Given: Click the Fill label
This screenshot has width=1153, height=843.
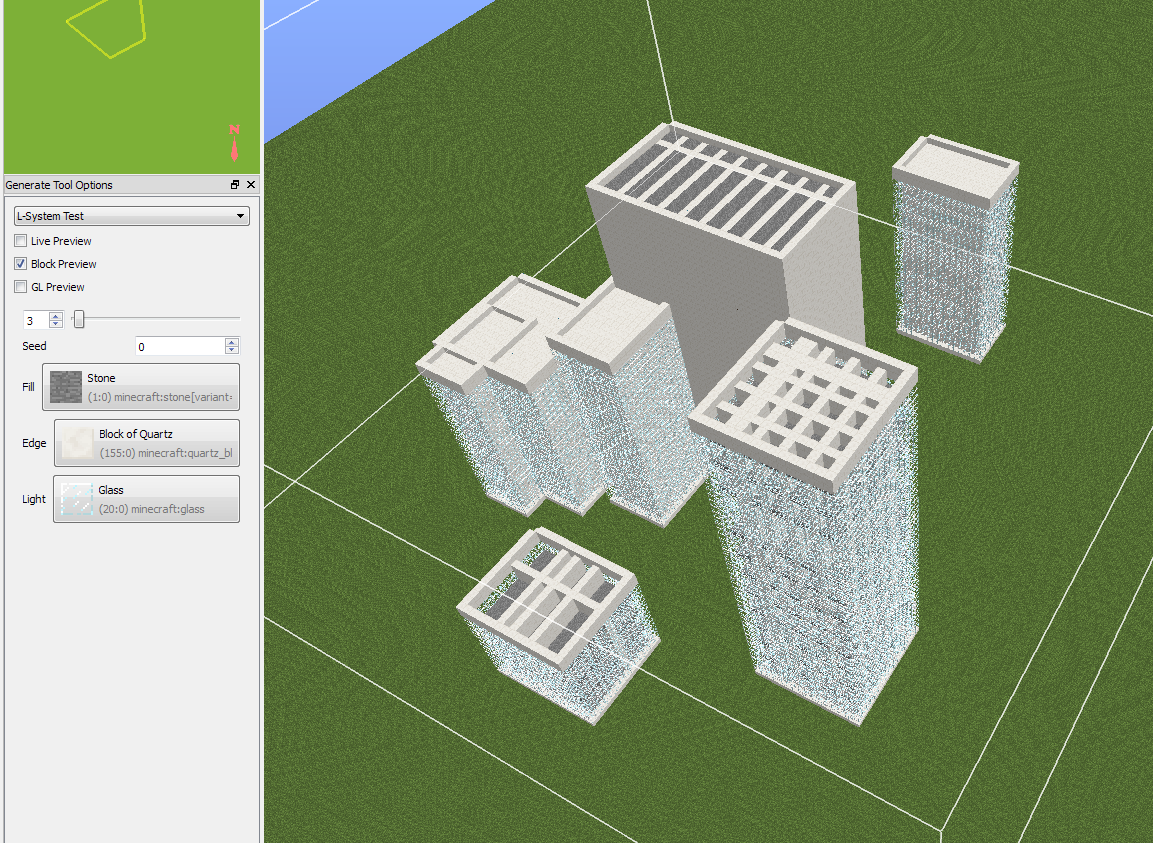Looking at the screenshot, I should (x=28, y=387).
